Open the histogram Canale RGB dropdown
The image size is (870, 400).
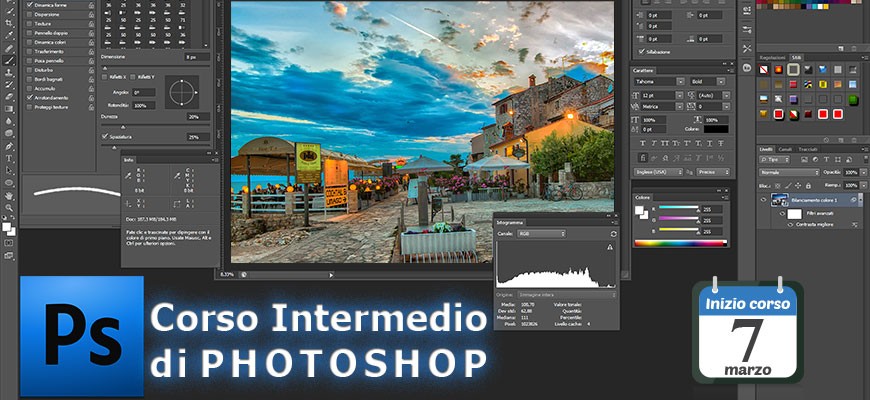pos(541,234)
